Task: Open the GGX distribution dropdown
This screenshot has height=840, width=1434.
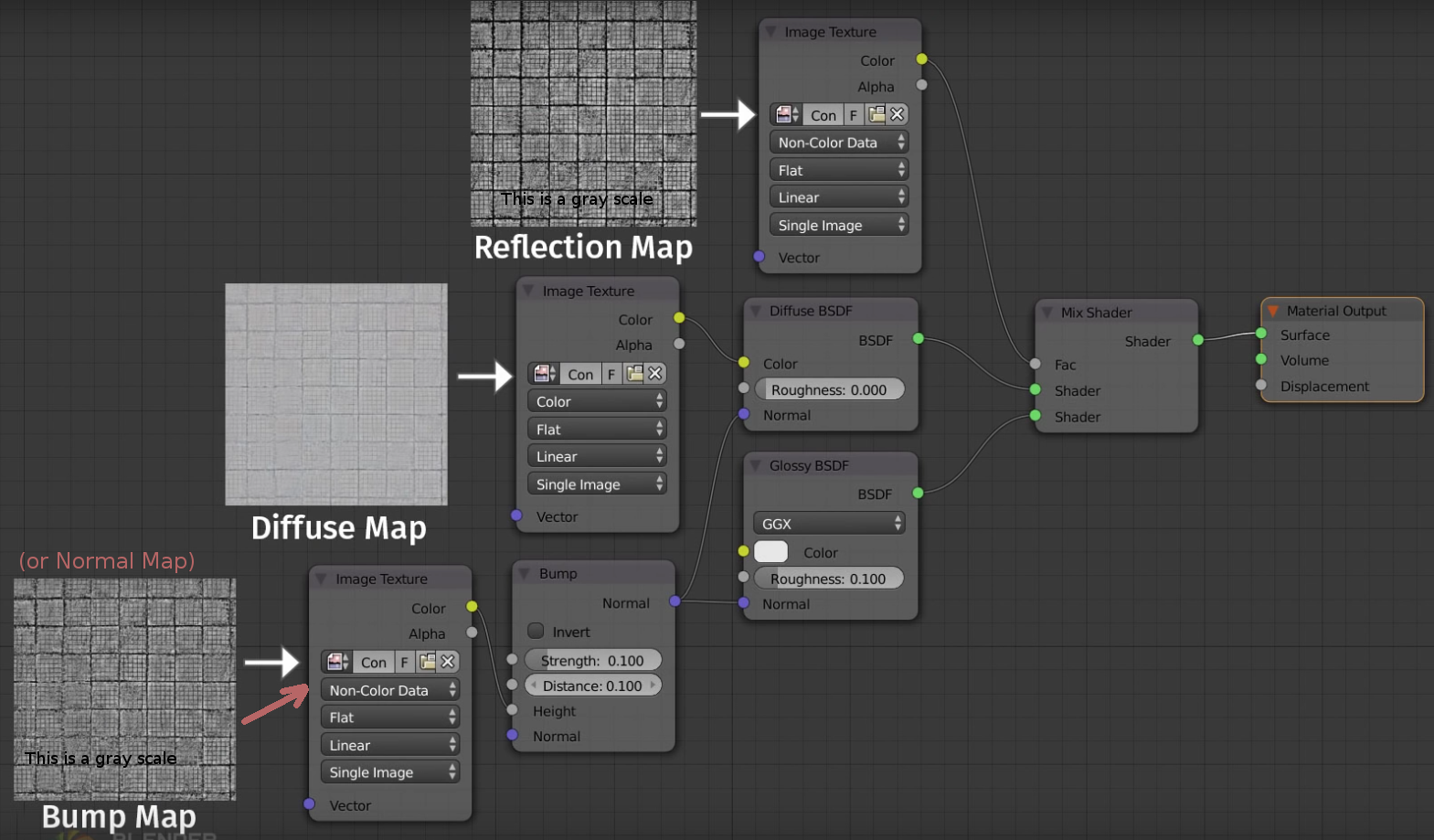Action: [829, 524]
